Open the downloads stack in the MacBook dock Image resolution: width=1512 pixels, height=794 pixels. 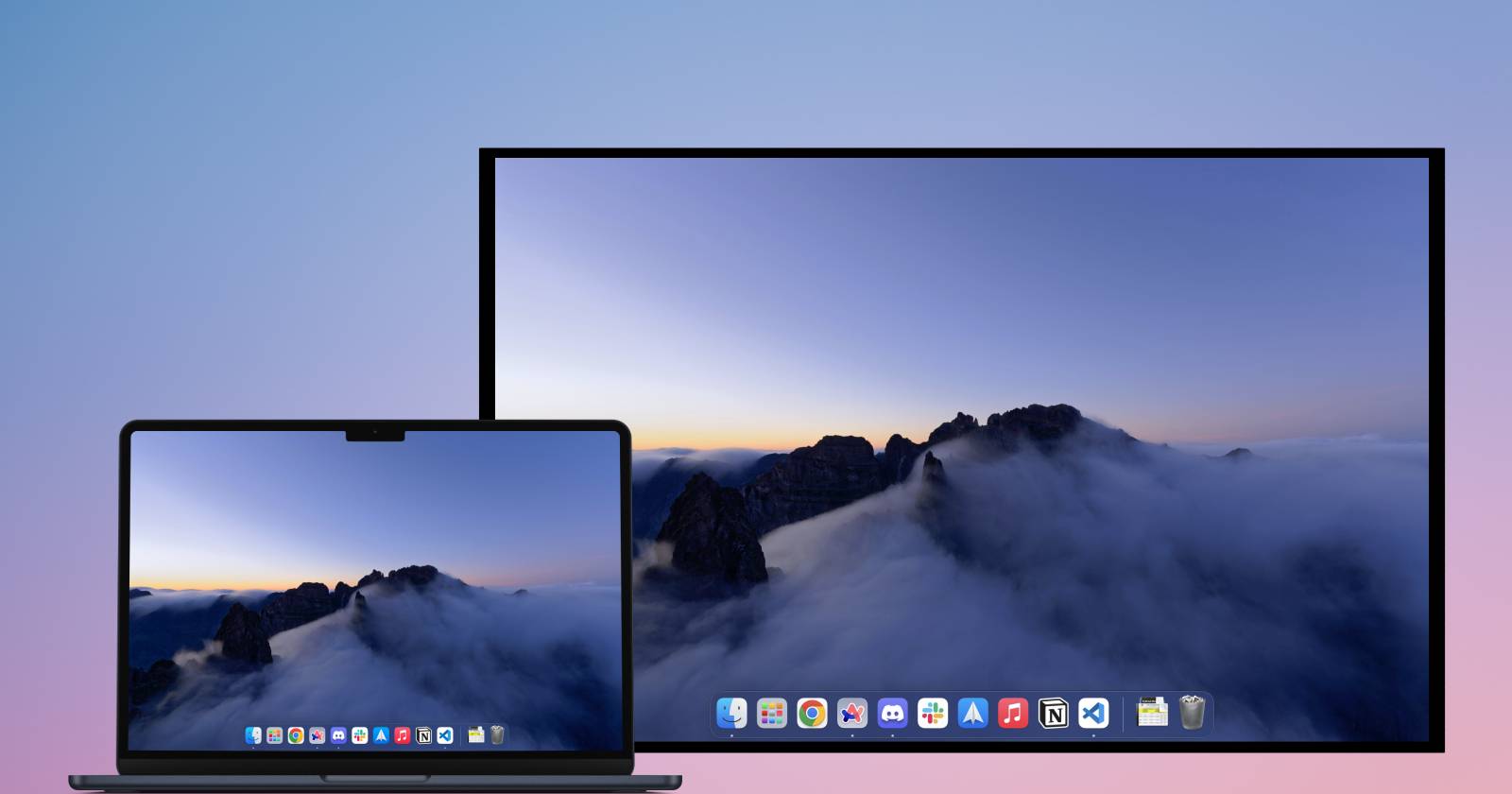point(476,734)
